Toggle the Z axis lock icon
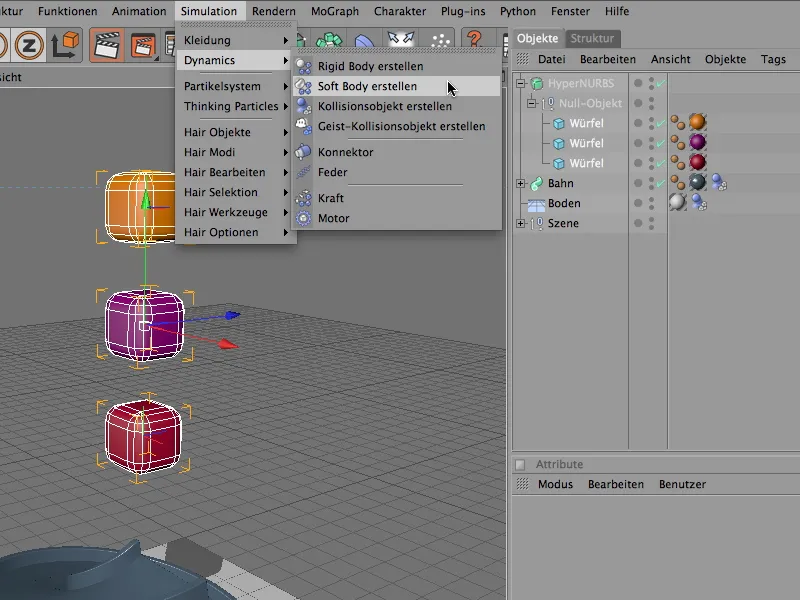 click(x=29, y=46)
